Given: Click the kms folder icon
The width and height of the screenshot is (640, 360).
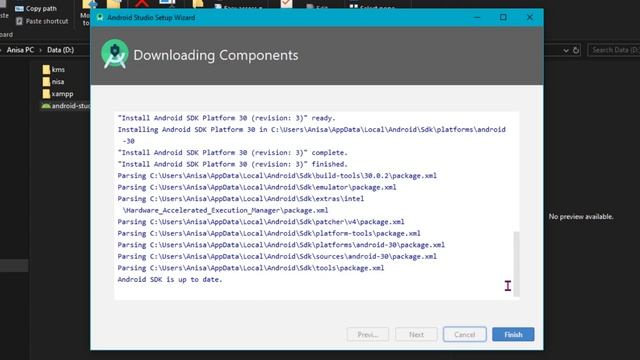Looking at the screenshot, I should (46, 69).
